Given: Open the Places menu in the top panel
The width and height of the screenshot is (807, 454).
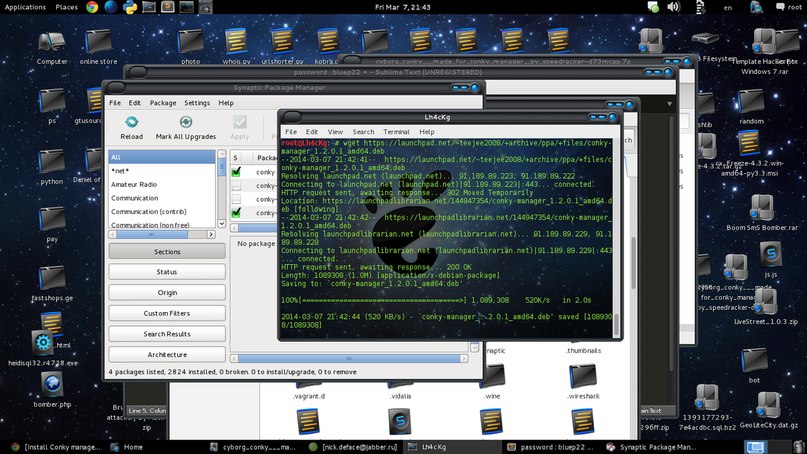Looking at the screenshot, I should tap(67, 7).
